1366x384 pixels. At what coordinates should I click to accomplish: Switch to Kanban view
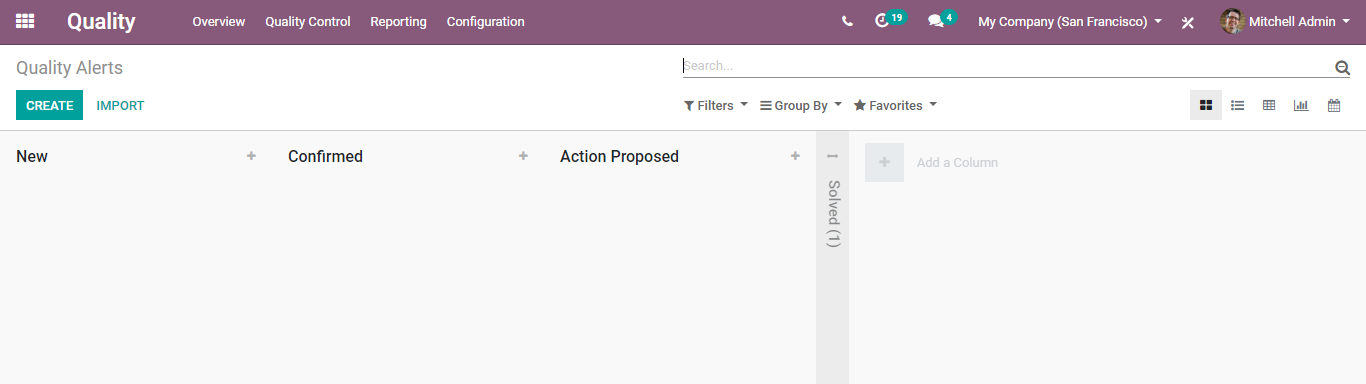(1206, 105)
